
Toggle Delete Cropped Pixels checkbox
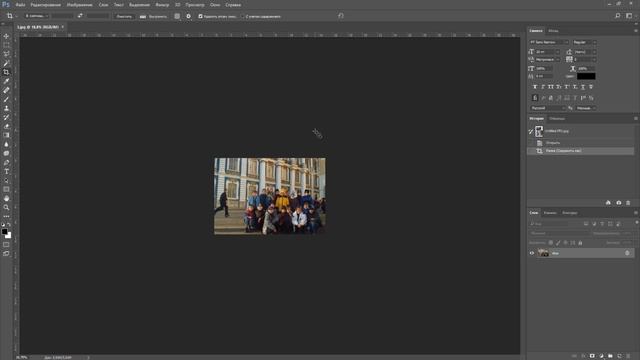point(200,16)
